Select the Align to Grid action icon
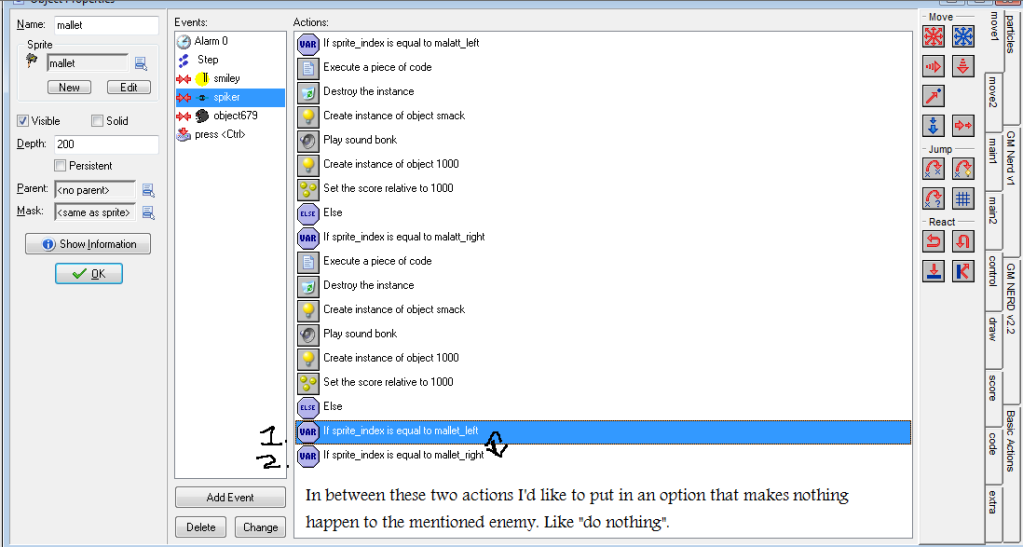Image resolution: width=1023 pixels, height=547 pixels. (x=963, y=198)
